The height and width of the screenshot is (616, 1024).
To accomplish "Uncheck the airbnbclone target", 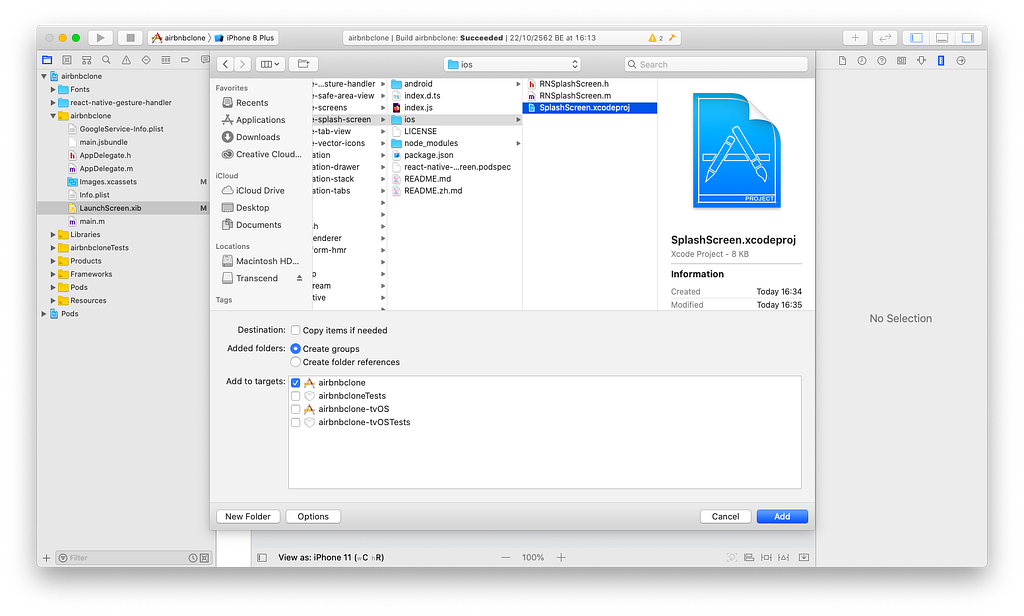I will pyautogui.click(x=296, y=383).
